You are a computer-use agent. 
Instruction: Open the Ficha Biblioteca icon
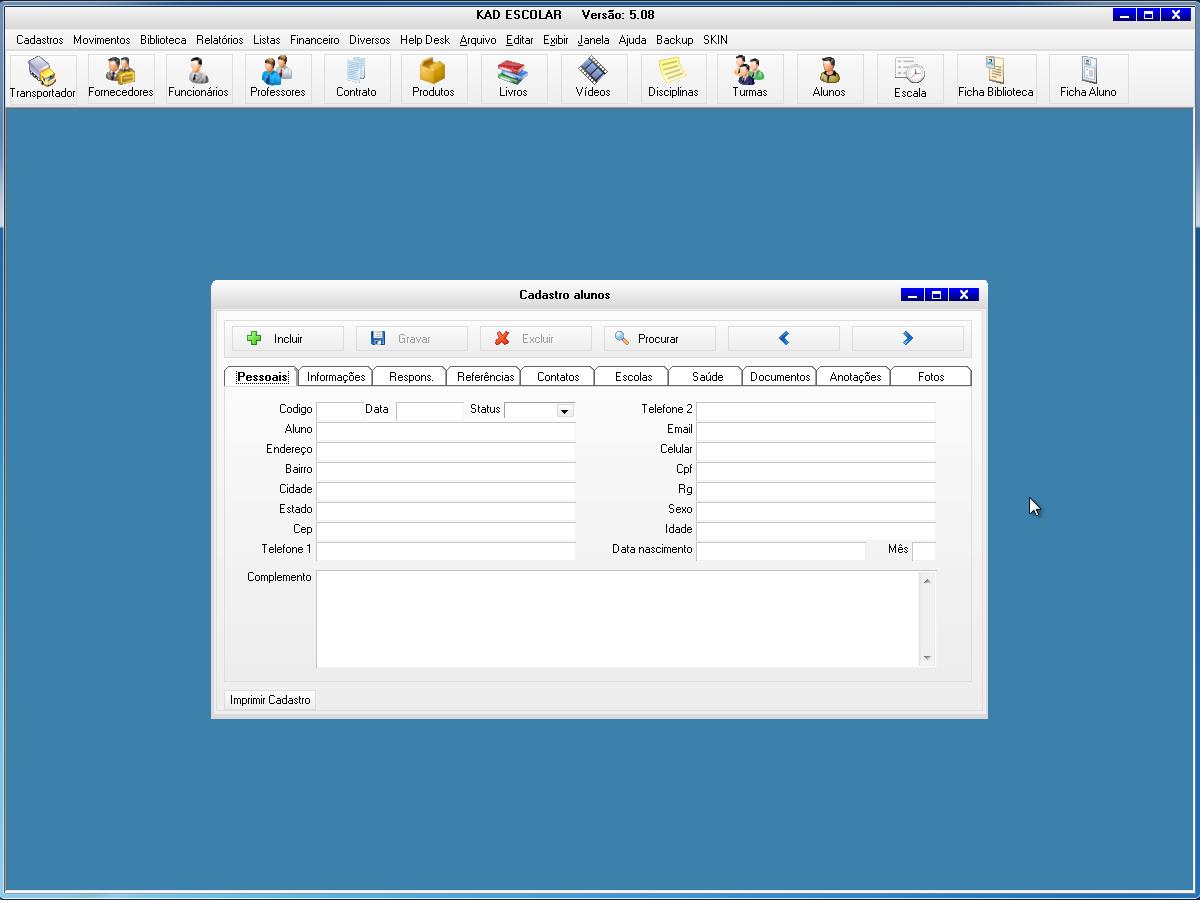click(x=995, y=79)
